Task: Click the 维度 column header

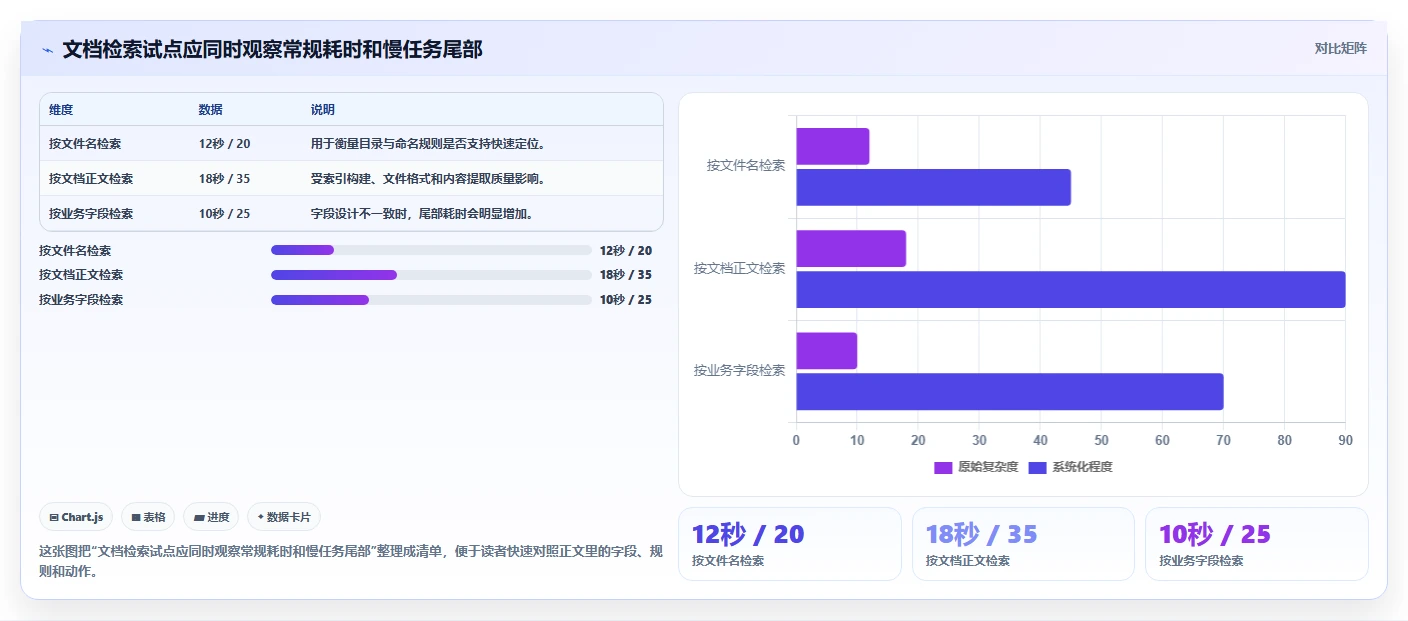Action: point(61,110)
